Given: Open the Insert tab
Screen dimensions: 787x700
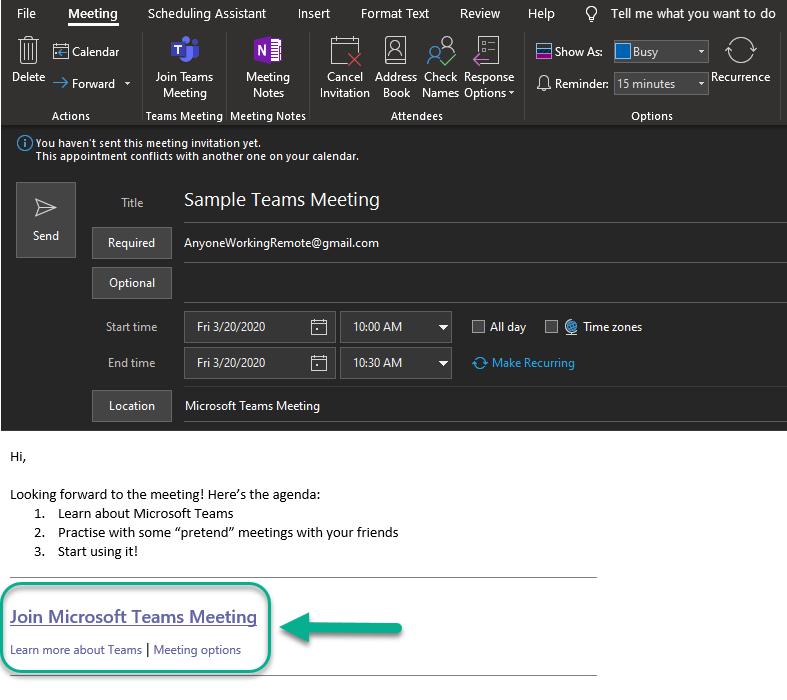Looking at the screenshot, I should [x=314, y=14].
